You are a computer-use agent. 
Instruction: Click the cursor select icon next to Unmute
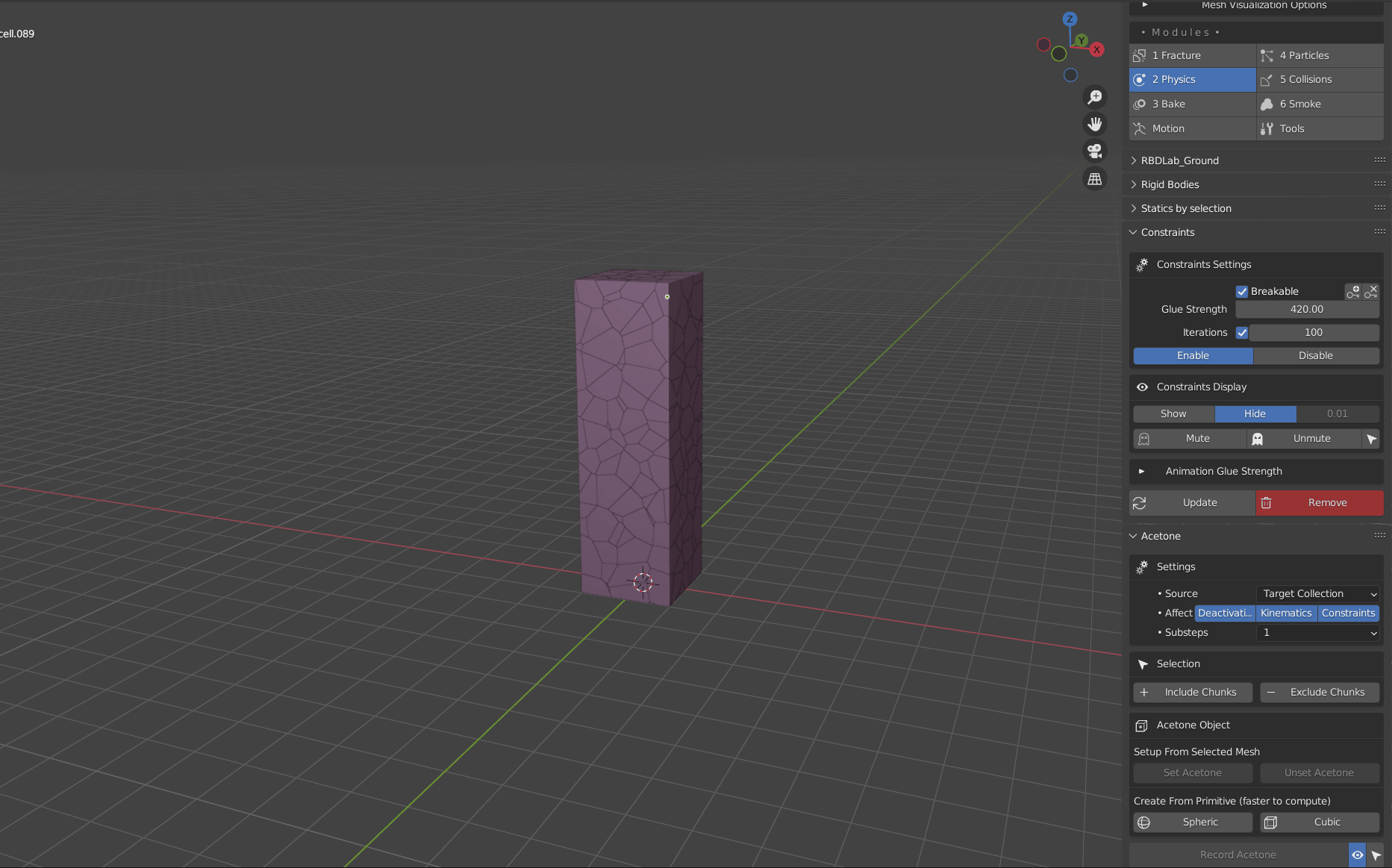[x=1371, y=439]
